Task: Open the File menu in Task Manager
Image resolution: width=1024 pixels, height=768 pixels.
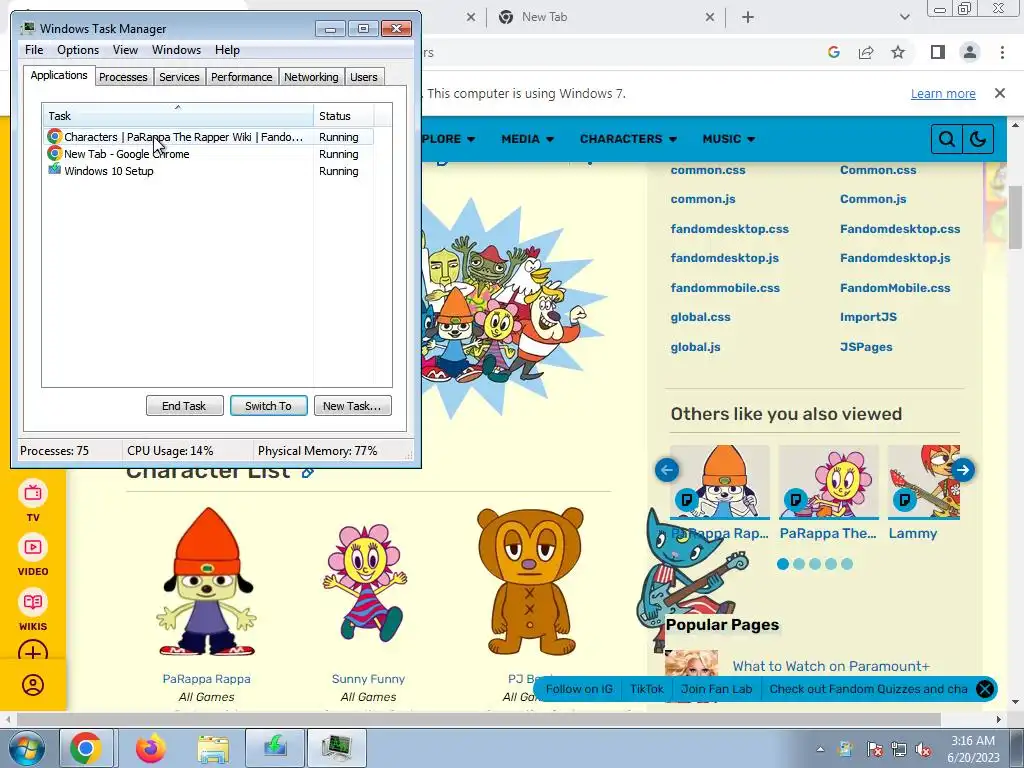Action: coord(34,50)
